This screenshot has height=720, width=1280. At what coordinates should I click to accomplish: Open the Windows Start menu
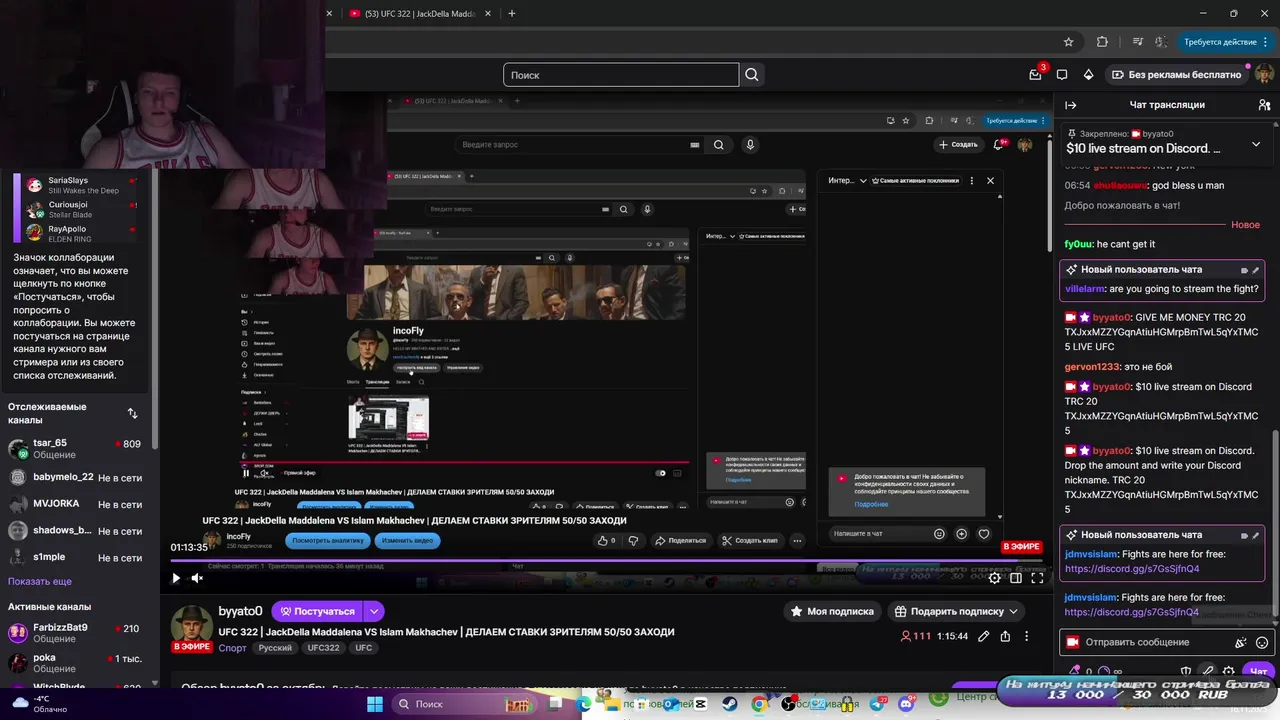(x=375, y=704)
